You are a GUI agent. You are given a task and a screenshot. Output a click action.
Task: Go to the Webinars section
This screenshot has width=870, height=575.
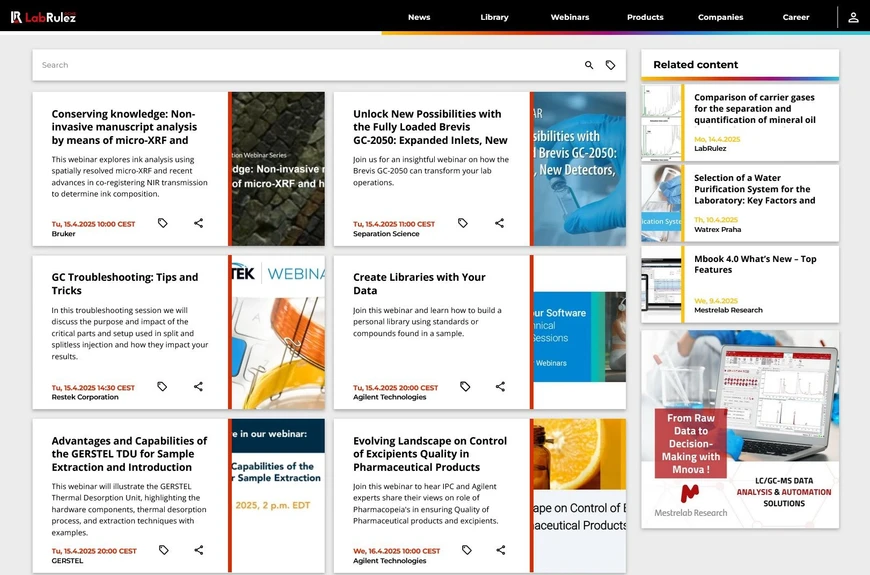570,17
